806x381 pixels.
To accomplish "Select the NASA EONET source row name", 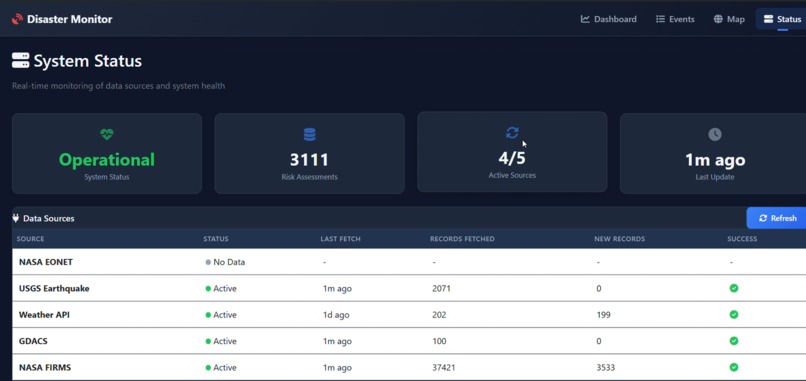I will (46, 262).
